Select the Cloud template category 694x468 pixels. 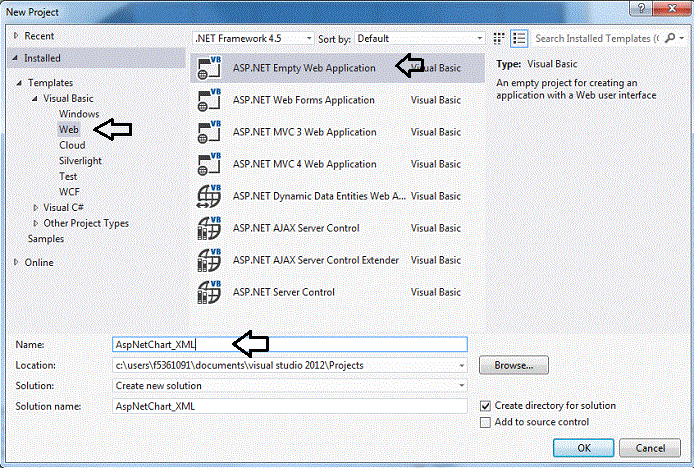point(72,145)
